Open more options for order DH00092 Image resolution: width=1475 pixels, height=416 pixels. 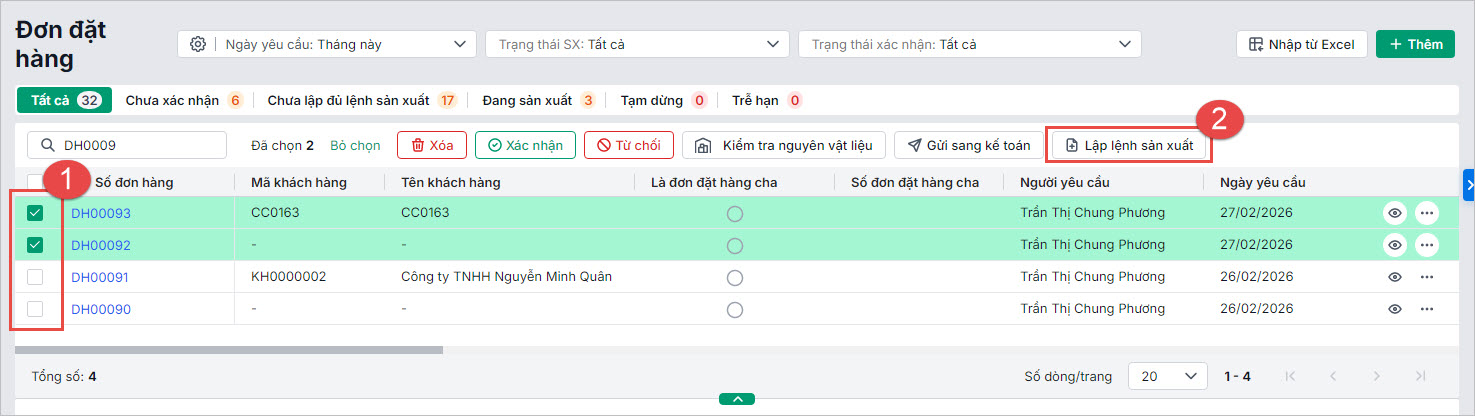(1427, 245)
